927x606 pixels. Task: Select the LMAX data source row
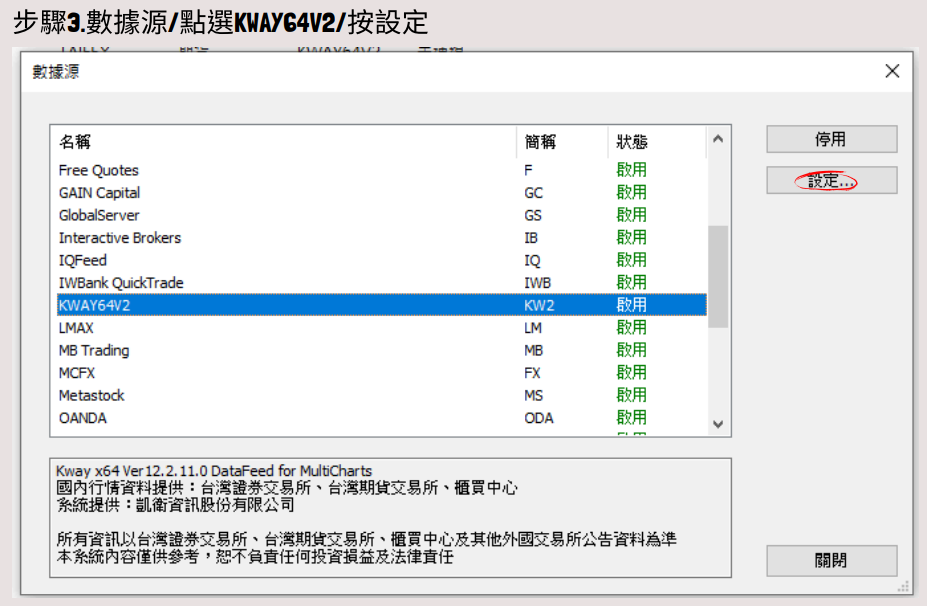(x=381, y=328)
